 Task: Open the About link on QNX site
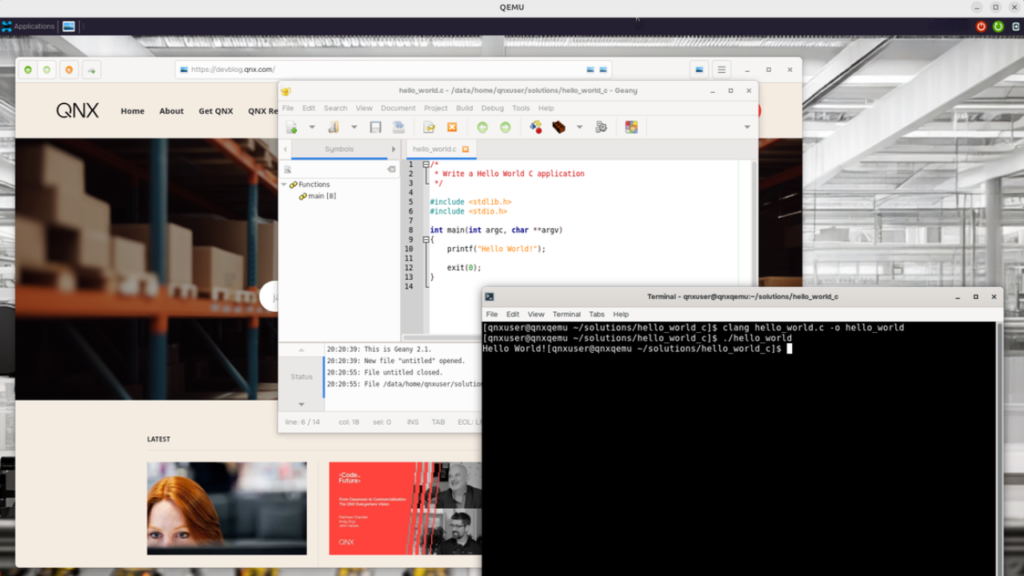tap(171, 112)
